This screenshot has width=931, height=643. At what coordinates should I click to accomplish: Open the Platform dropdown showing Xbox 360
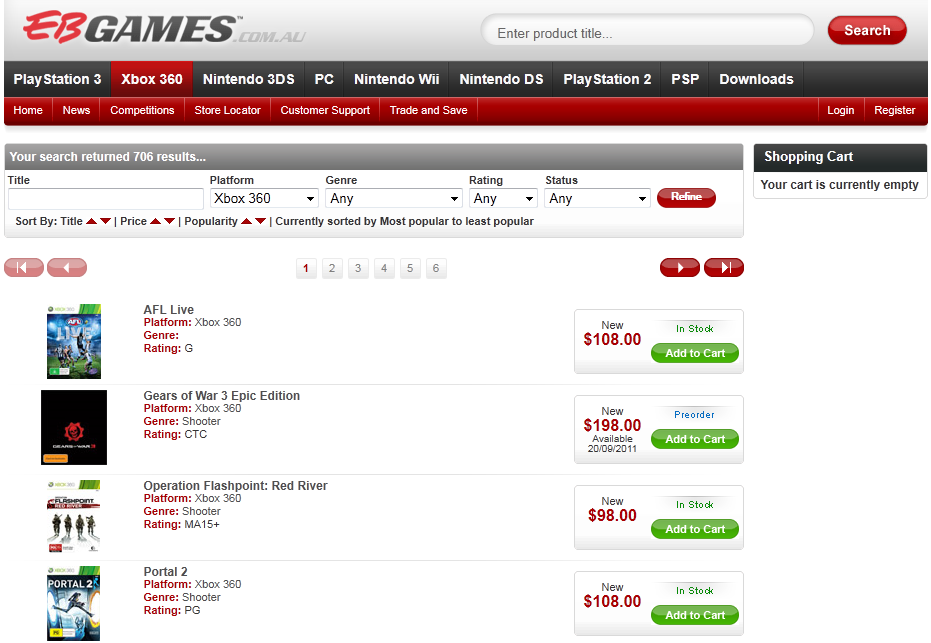(x=264, y=198)
